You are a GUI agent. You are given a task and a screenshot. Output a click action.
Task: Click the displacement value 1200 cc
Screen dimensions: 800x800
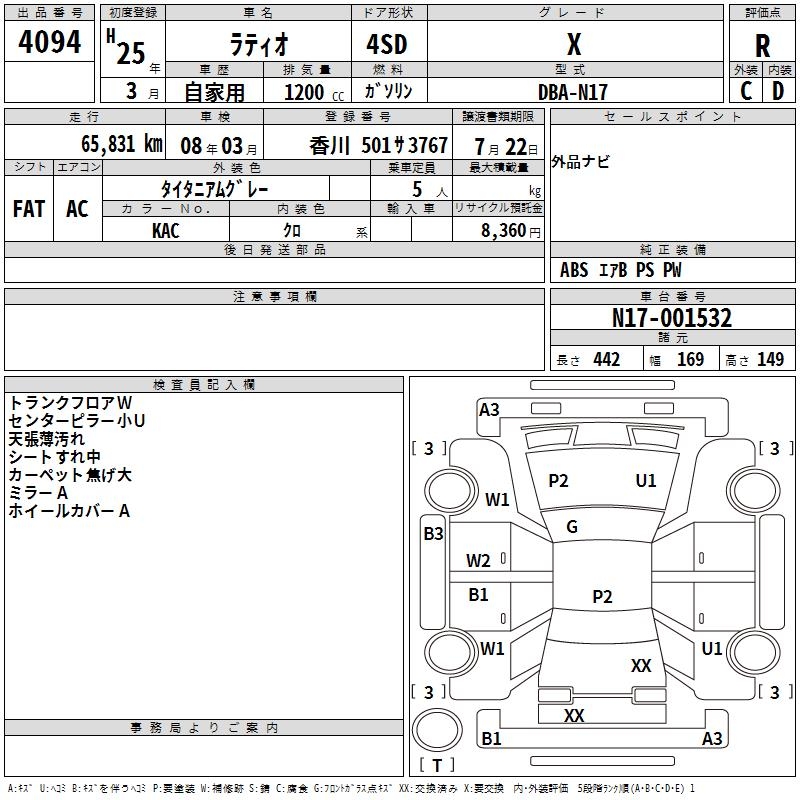(x=314, y=92)
